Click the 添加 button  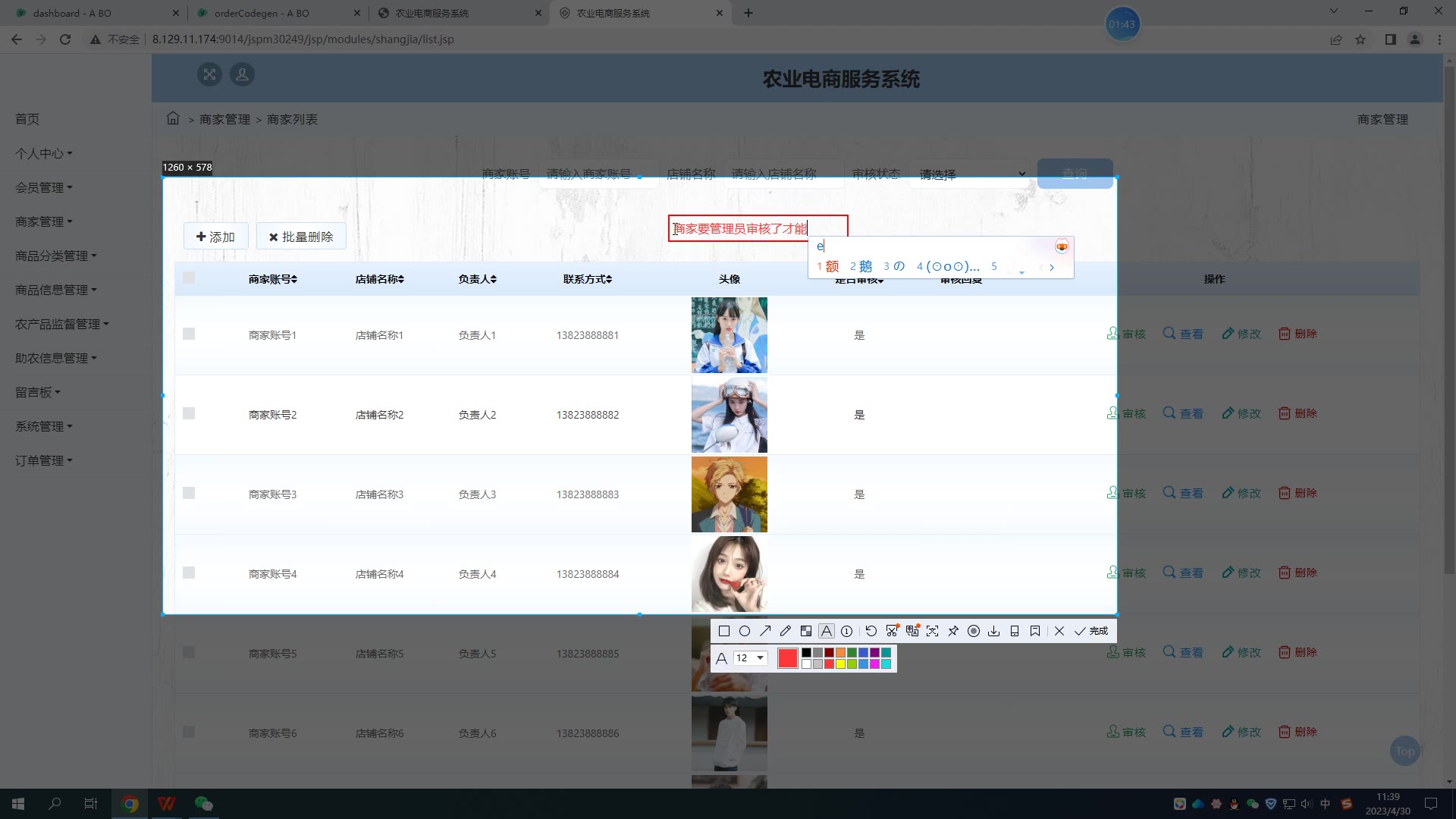click(x=215, y=237)
